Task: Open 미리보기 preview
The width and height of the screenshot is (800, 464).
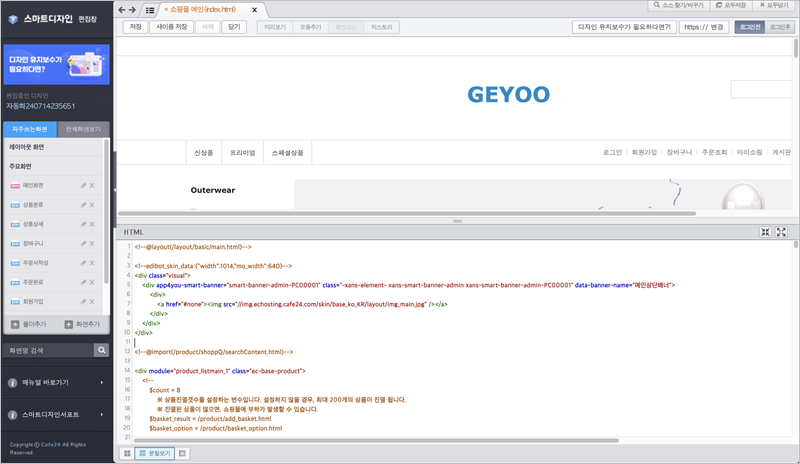Action: [275, 27]
